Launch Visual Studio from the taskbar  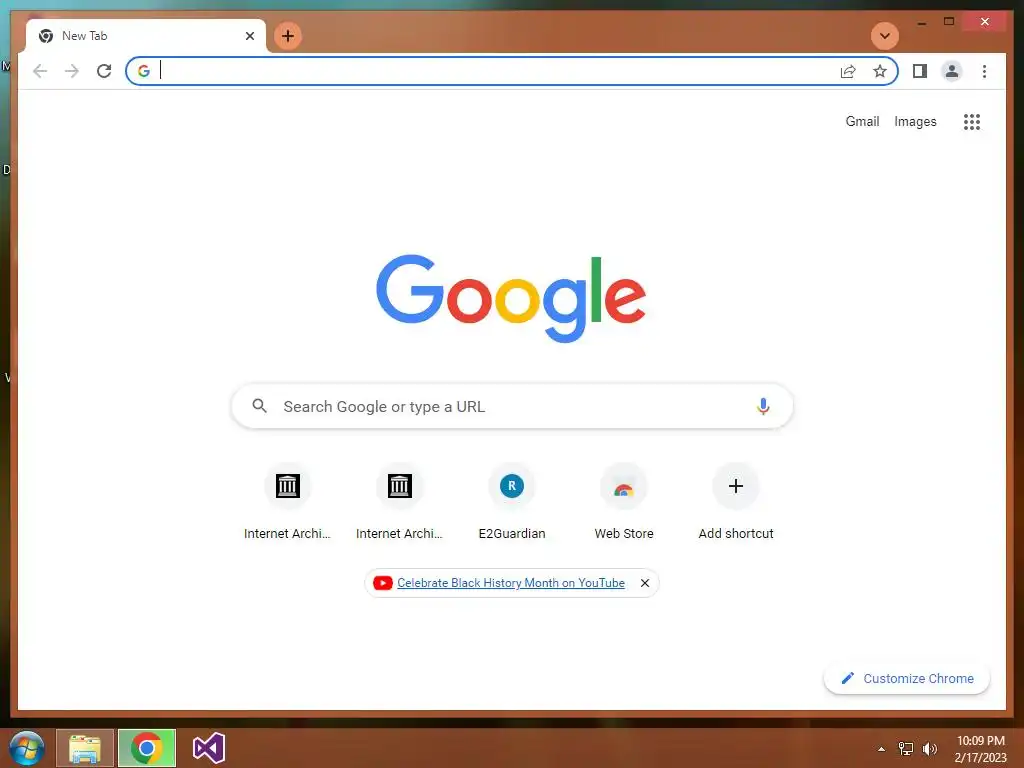(x=209, y=748)
